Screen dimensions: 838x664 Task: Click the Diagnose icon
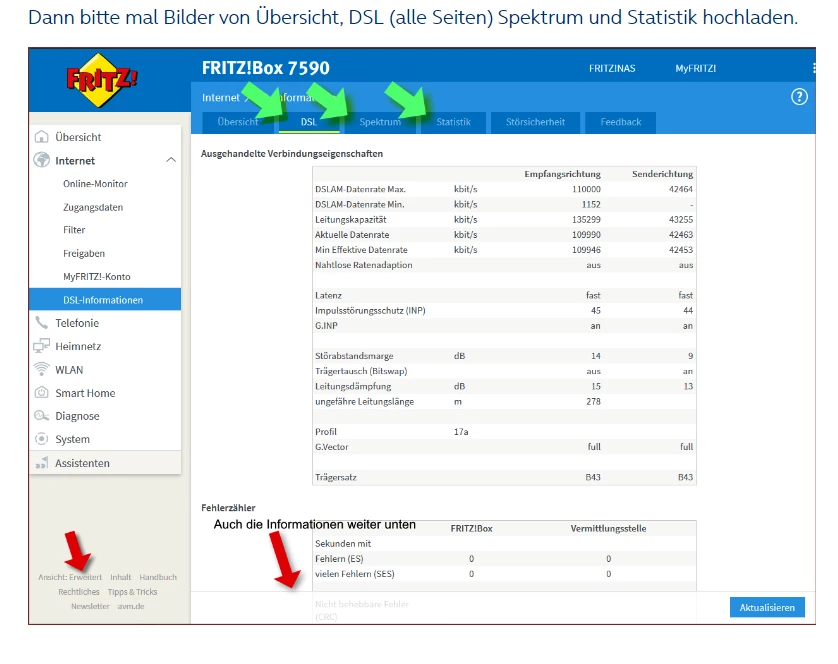pos(41,416)
